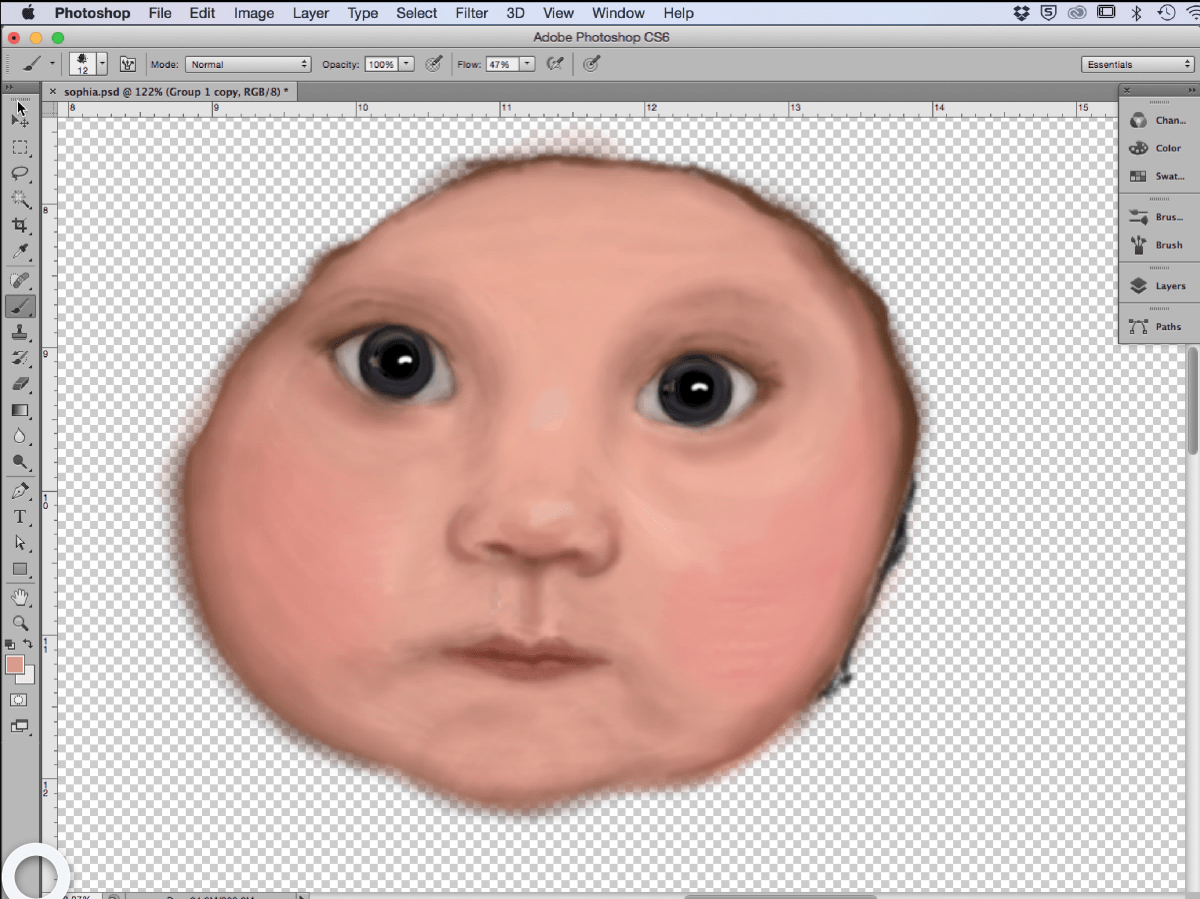The height and width of the screenshot is (899, 1200).
Task: Select the Eraser tool
Action: (20, 384)
